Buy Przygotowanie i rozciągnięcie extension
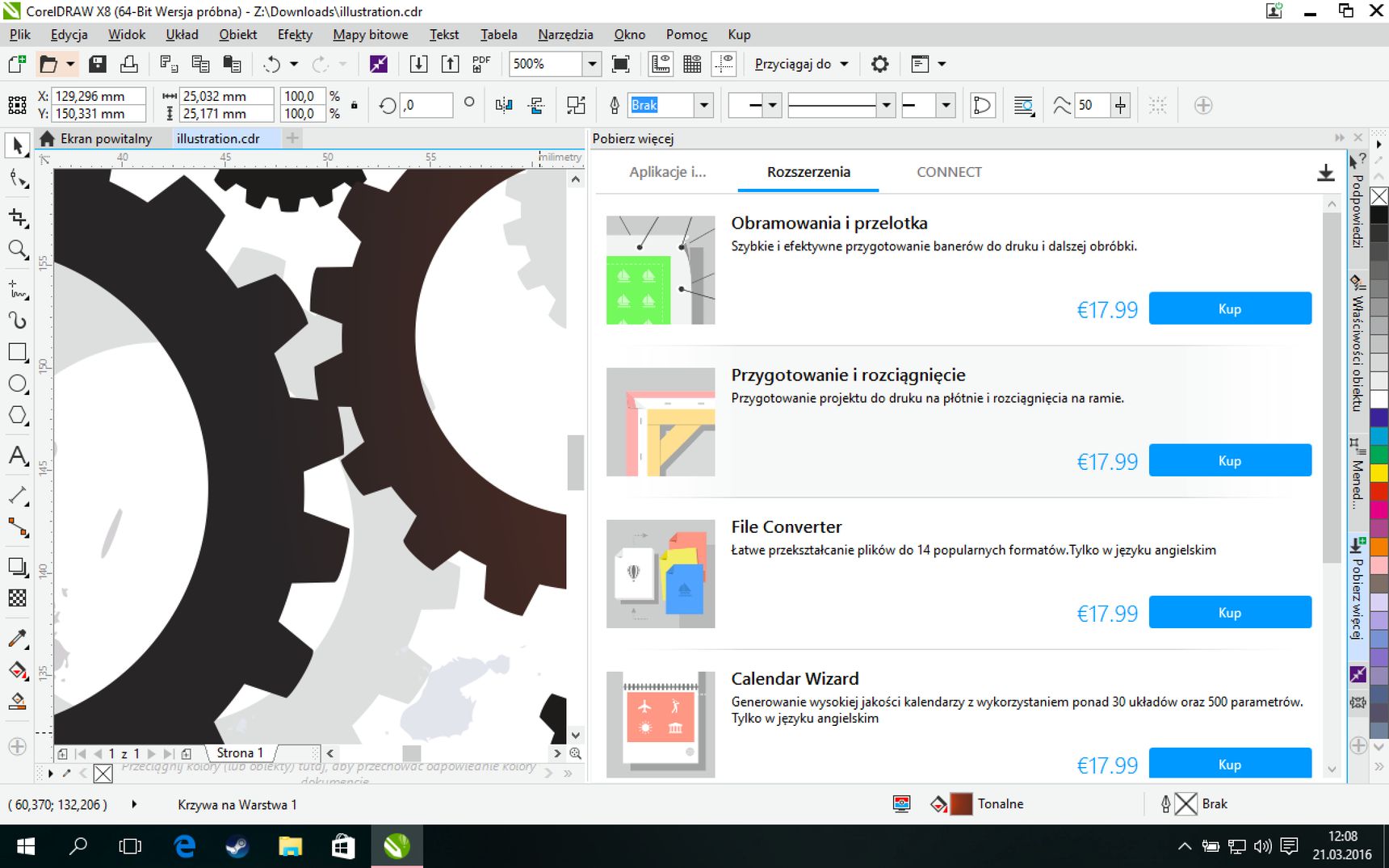 1230,460
